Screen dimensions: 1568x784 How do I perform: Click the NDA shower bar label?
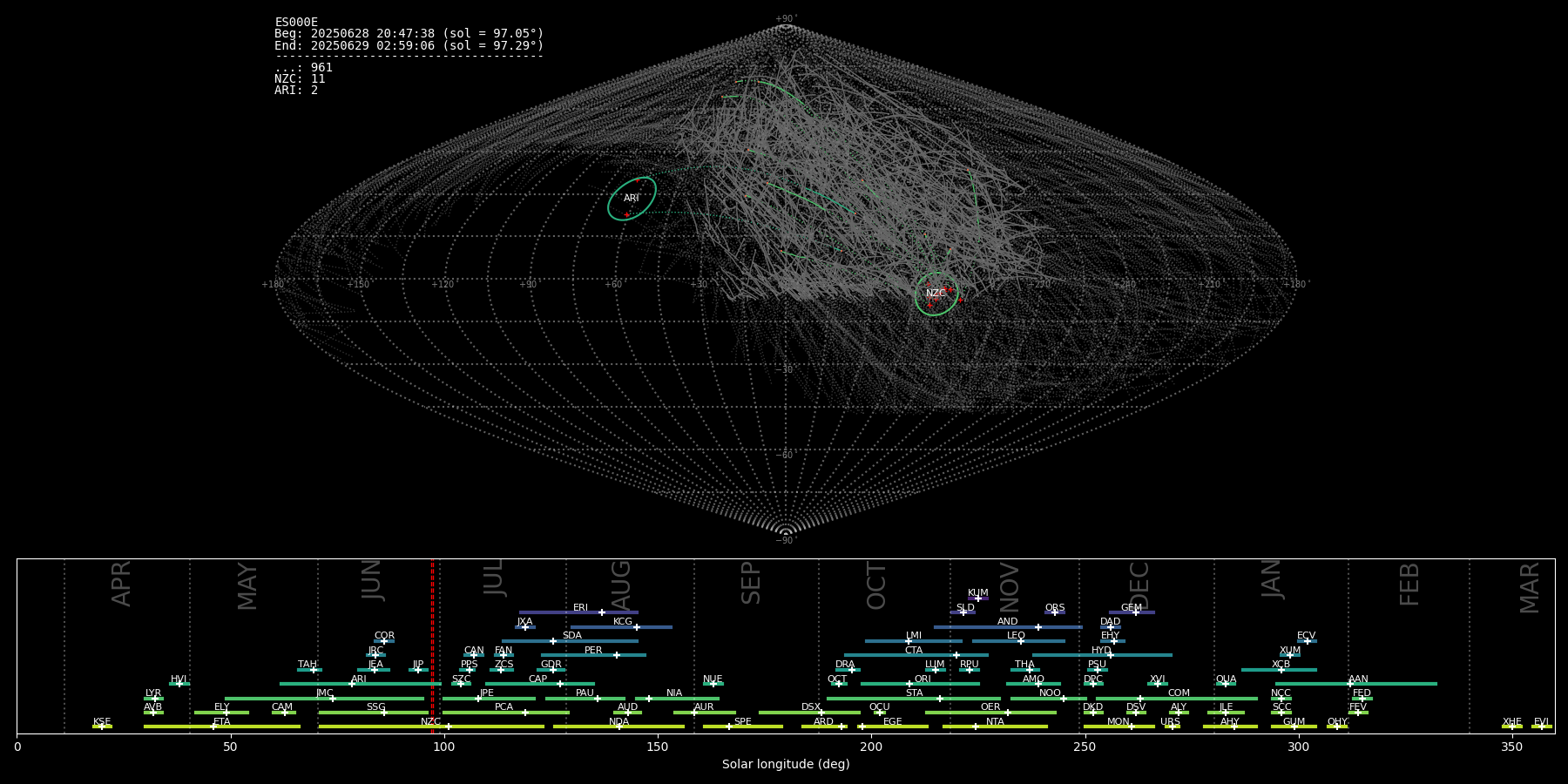[x=618, y=722]
